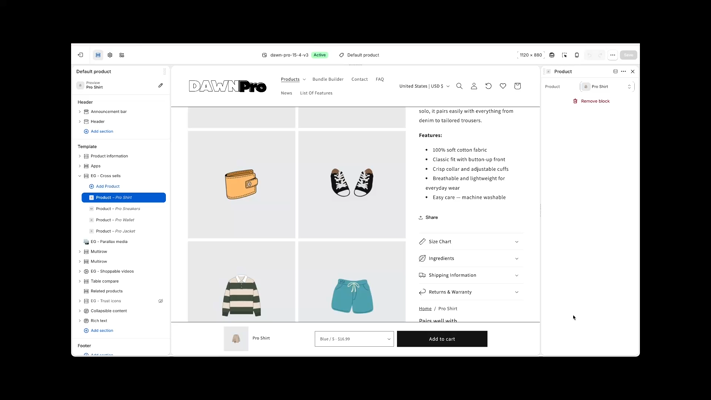Click the Save button
711x400 pixels.
[x=628, y=55]
